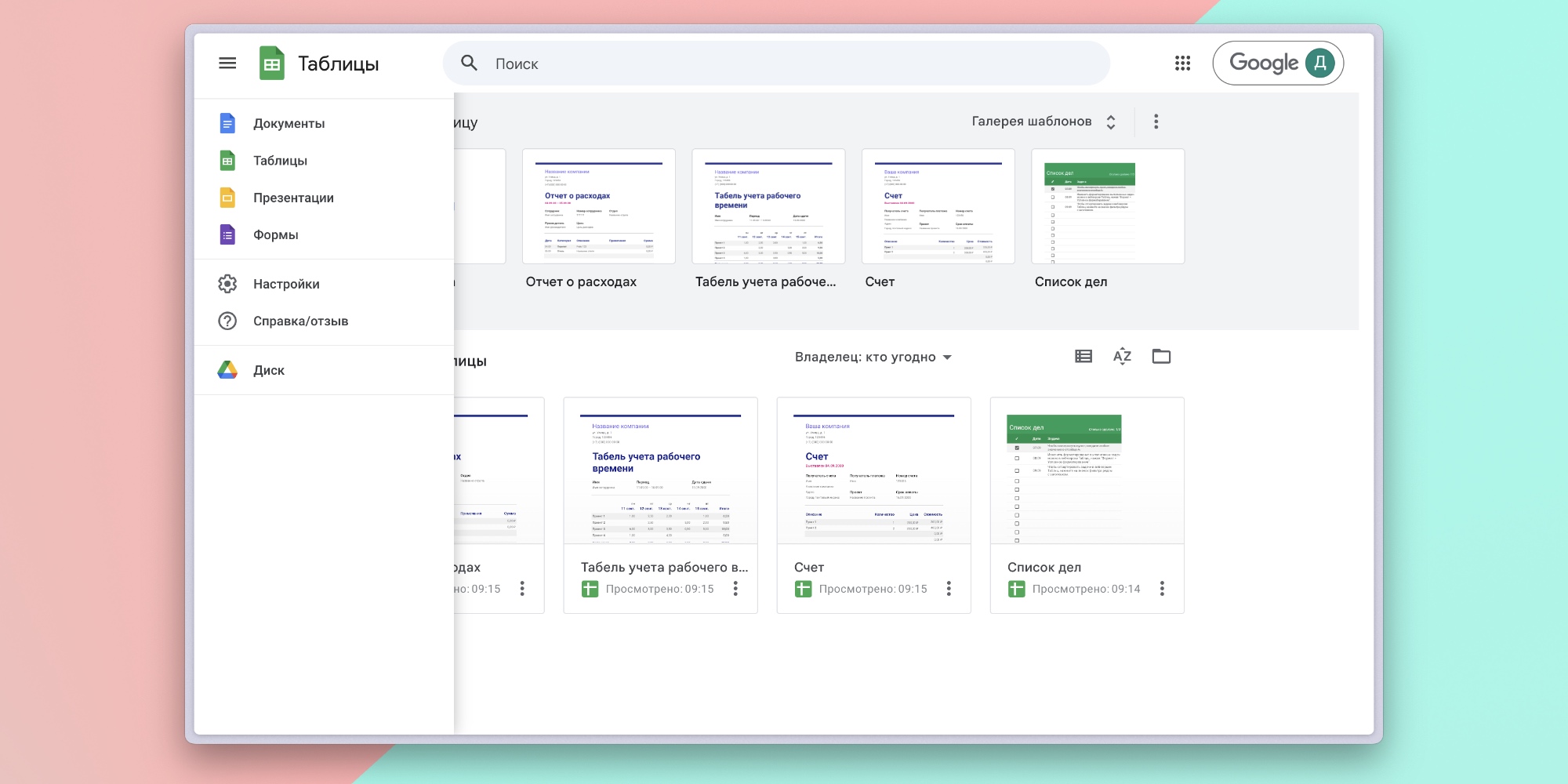Click the yellow Slides icon in sidebar
This screenshot has height=784, width=1568.
coord(227,198)
